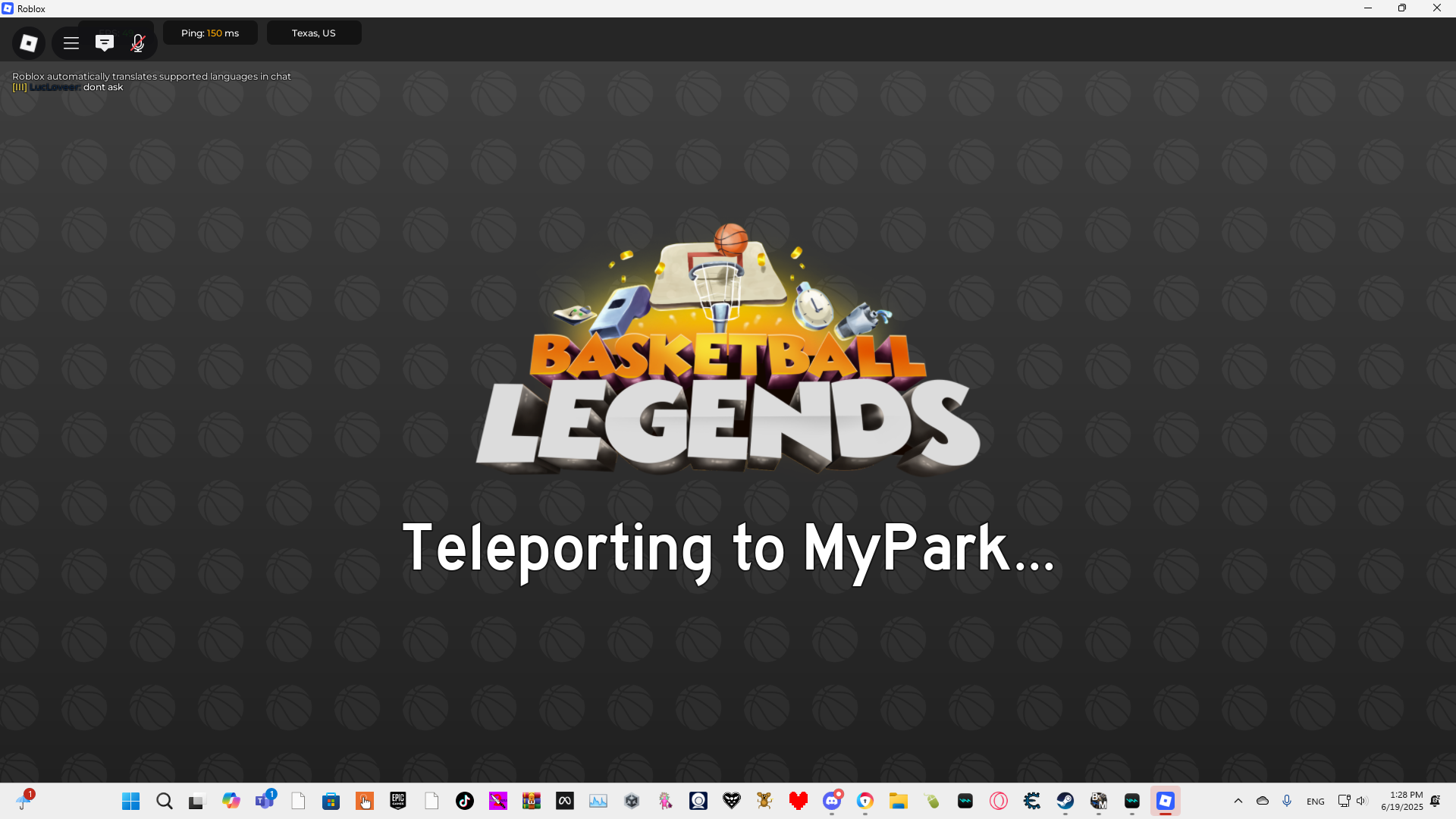Open the ENG language selector
This screenshot has width=1456, height=819.
point(1316,802)
